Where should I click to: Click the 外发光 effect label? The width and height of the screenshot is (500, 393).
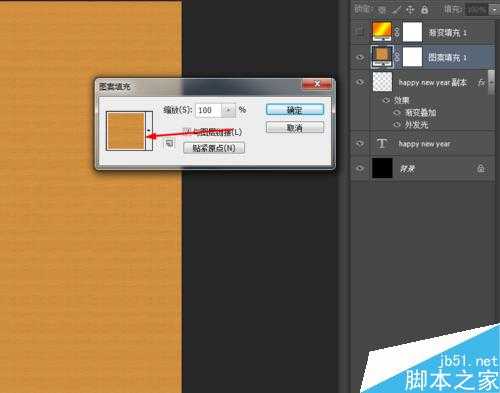coord(416,125)
